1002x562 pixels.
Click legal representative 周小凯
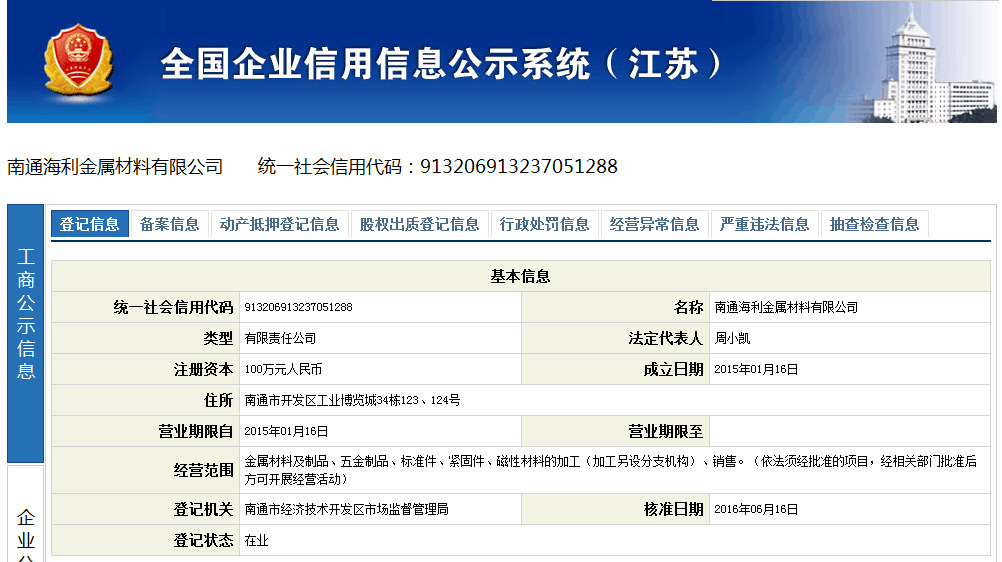732,338
